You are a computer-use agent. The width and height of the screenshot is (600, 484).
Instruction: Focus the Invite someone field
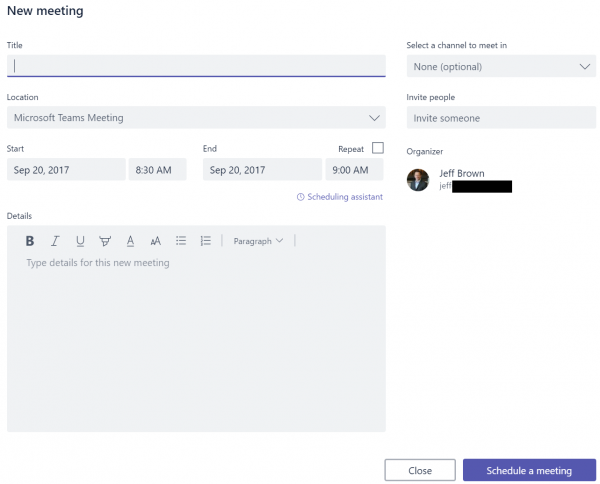click(501, 118)
